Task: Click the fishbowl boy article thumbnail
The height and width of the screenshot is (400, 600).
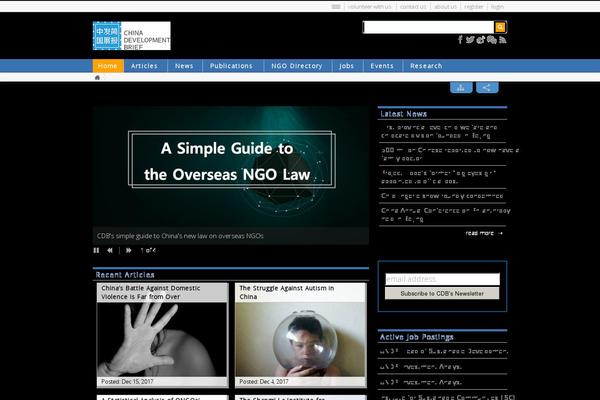Action: 300,340
